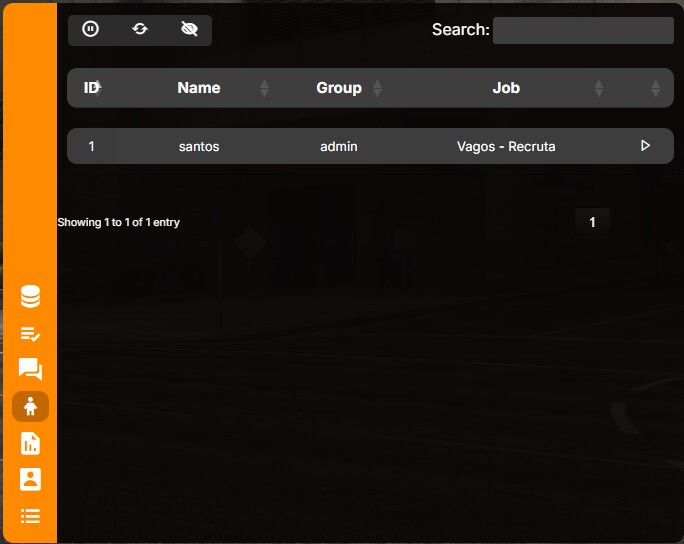This screenshot has height=544, width=684.
Task: Sort the table by Name column
Action: coord(198,88)
